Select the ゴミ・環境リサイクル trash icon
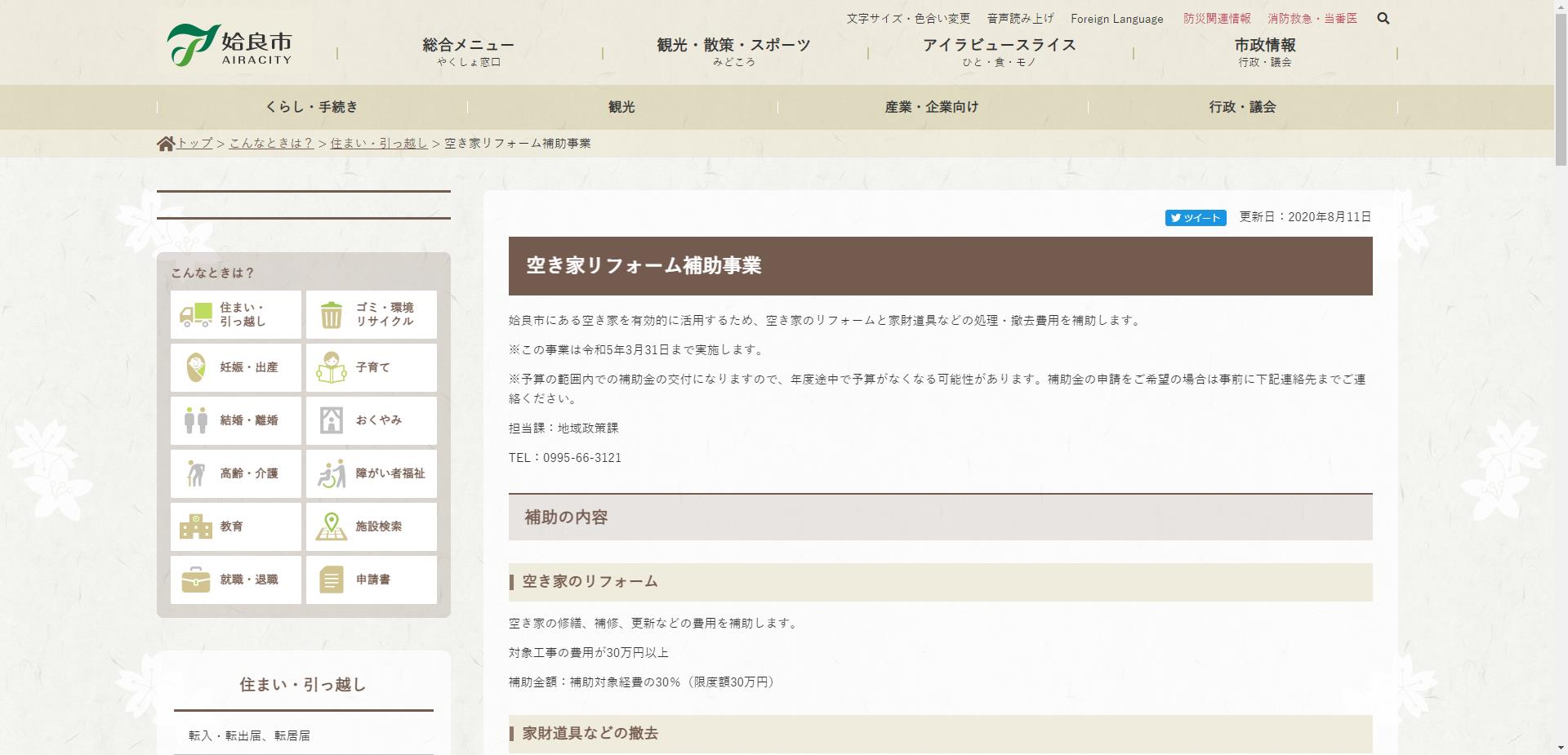1568x755 pixels. 330,314
